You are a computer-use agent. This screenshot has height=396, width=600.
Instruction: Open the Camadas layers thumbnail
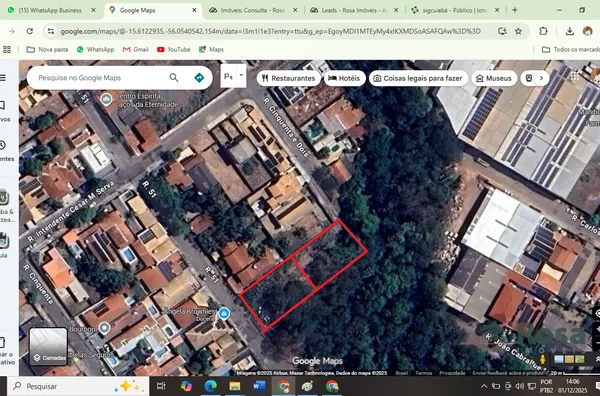click(48, 346)
